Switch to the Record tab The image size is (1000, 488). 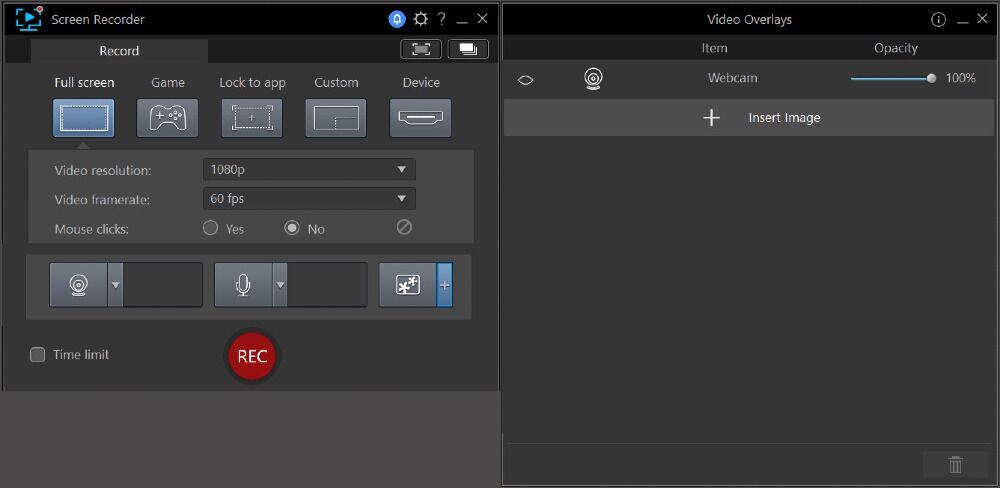coord(119,51)
